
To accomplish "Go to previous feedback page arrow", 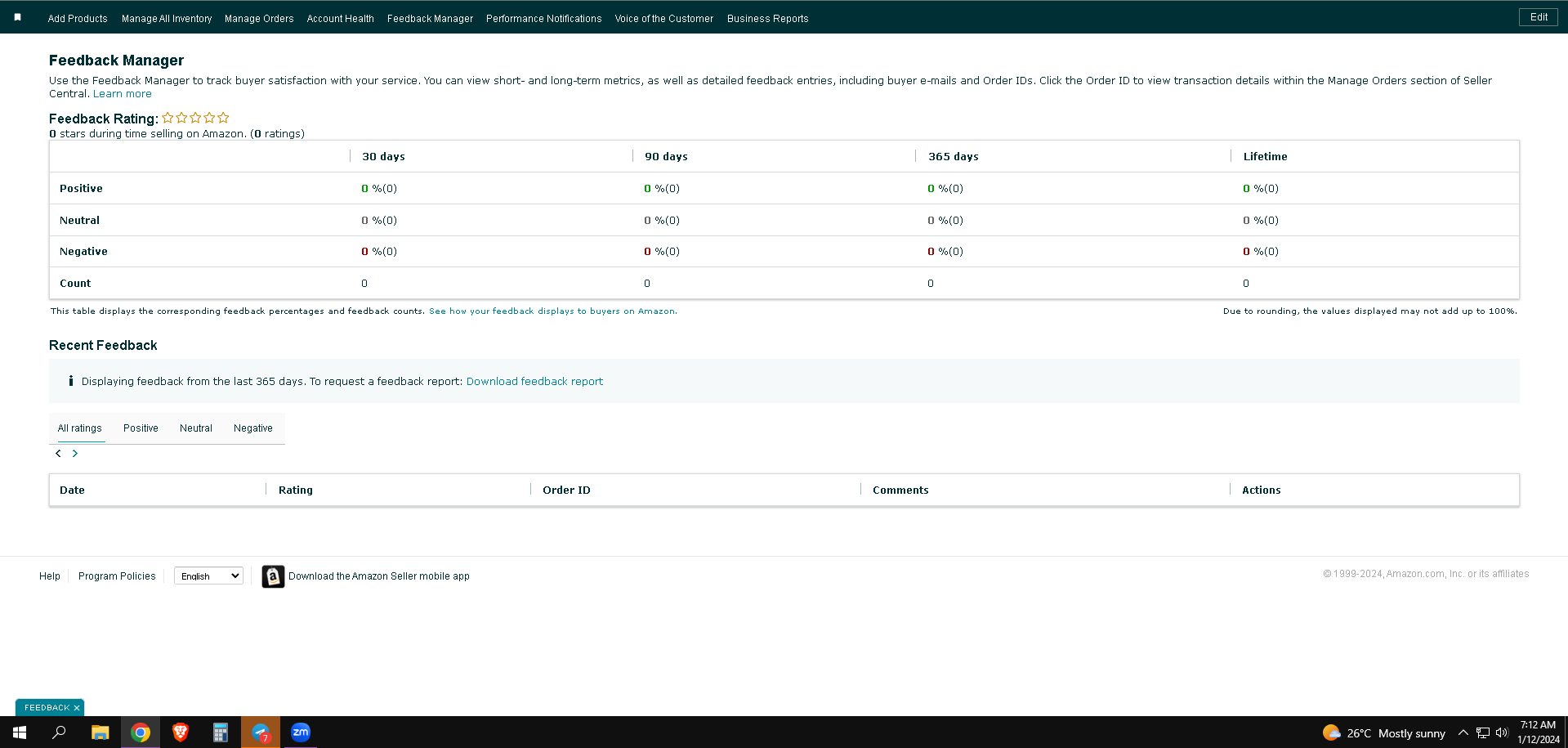I will coord(58,453).
